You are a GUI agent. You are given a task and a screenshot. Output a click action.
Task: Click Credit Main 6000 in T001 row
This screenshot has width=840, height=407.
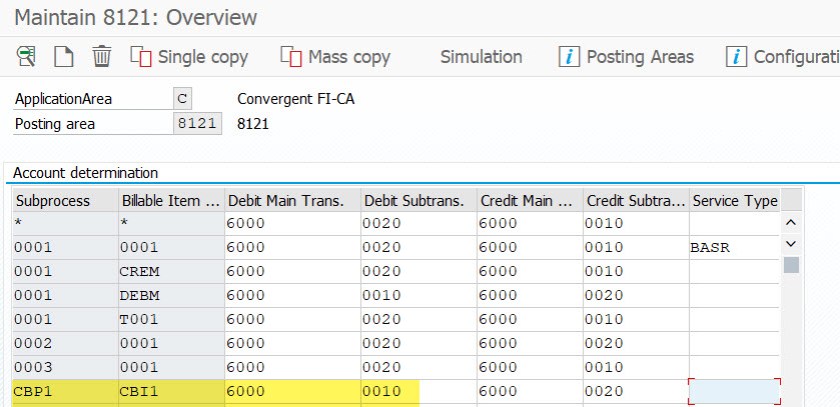point(530,320)
